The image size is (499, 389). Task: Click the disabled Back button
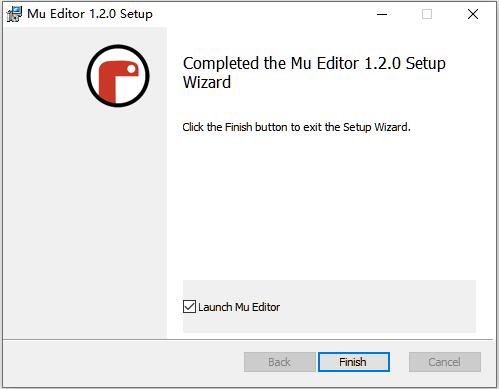(279, 362)
